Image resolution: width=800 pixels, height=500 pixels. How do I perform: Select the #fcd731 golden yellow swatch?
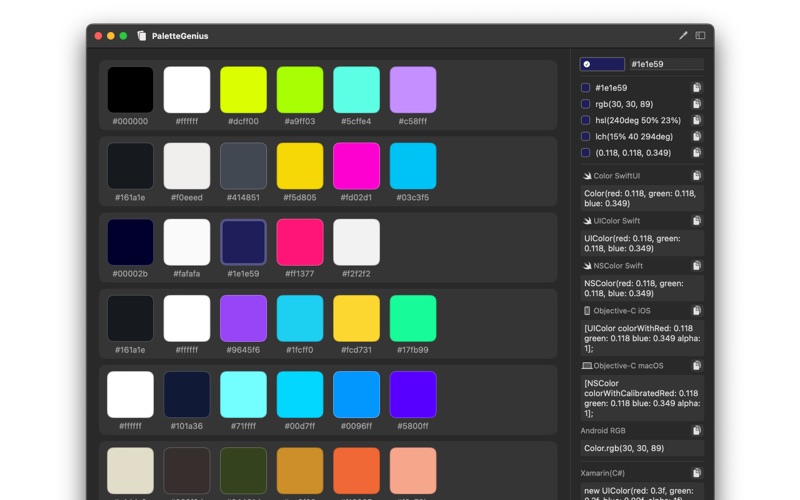click(x=356, y=318)
